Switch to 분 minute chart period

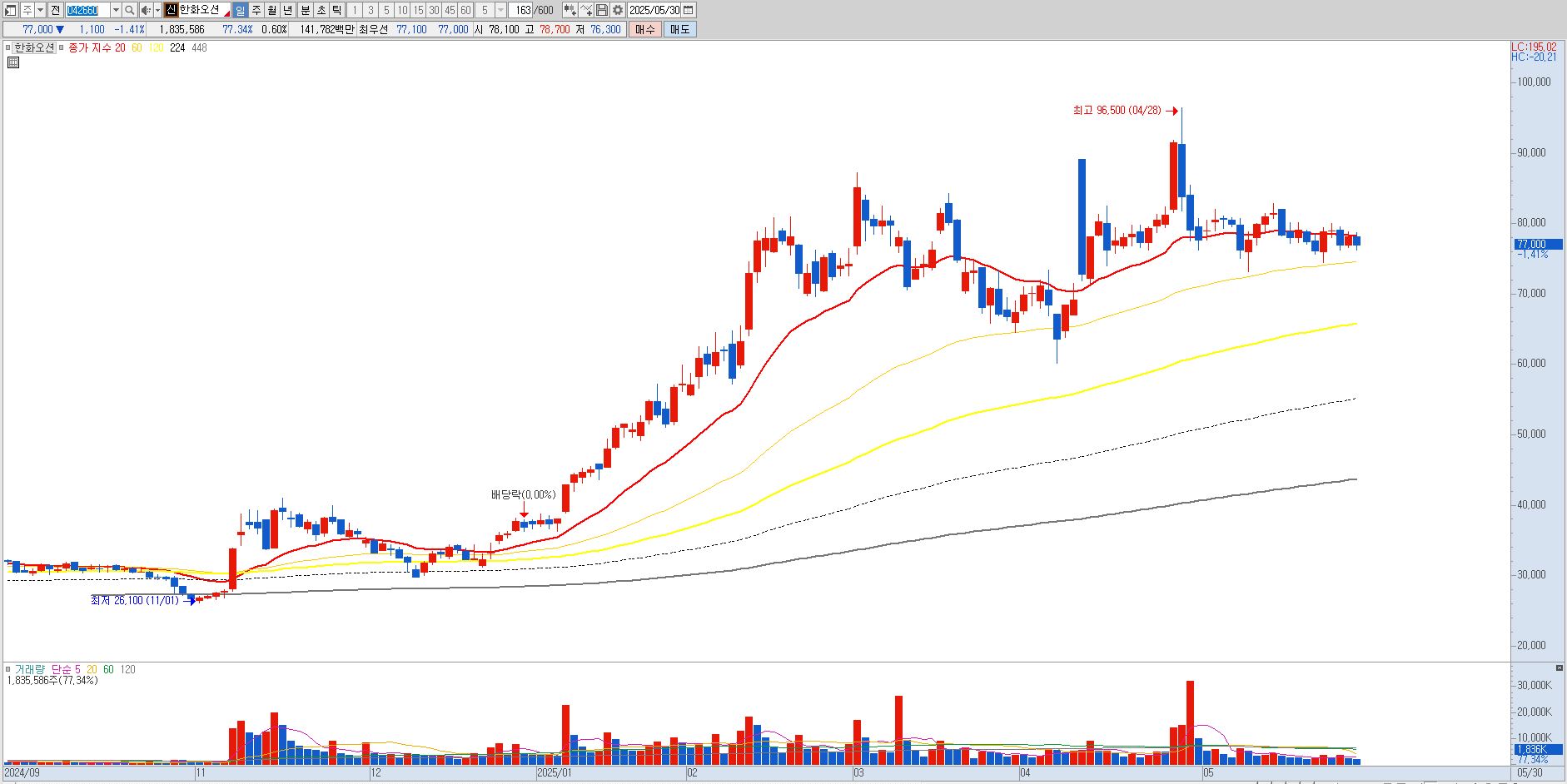[x=305, y=10]
